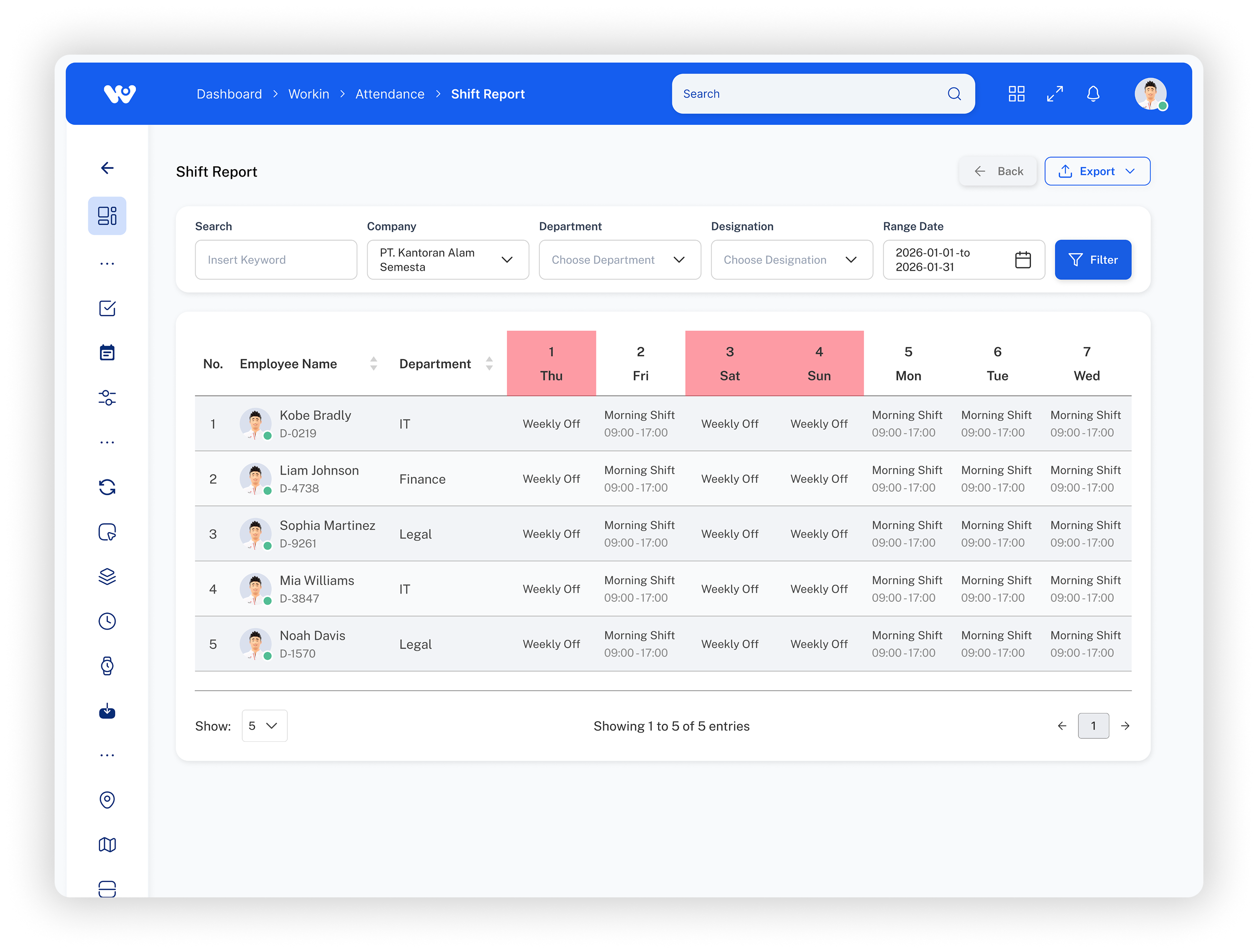Focus the Insert Keyword field
Image resolution: width=1258 pixels, height=952 pixels.
276,260
